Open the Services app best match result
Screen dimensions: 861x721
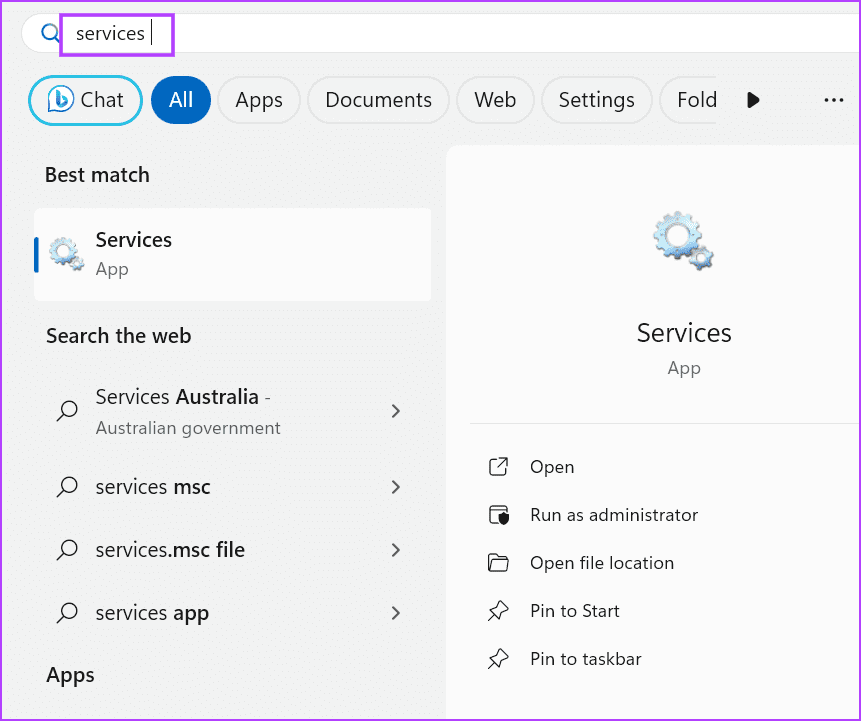(233, 254)
